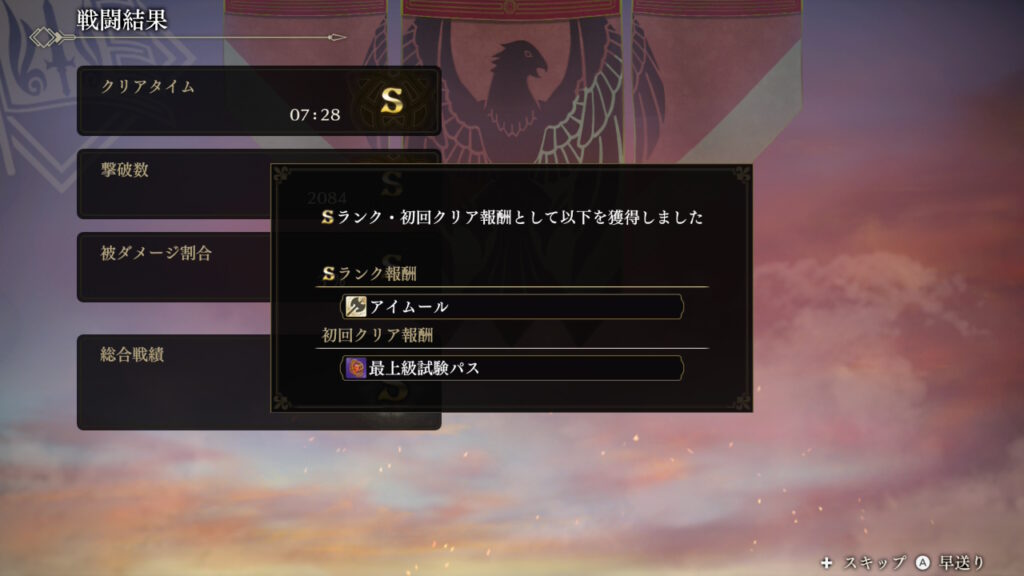1024x576 pixels.
Task: Click the gold S rank clear-time emblem
Action: point(392,101)
